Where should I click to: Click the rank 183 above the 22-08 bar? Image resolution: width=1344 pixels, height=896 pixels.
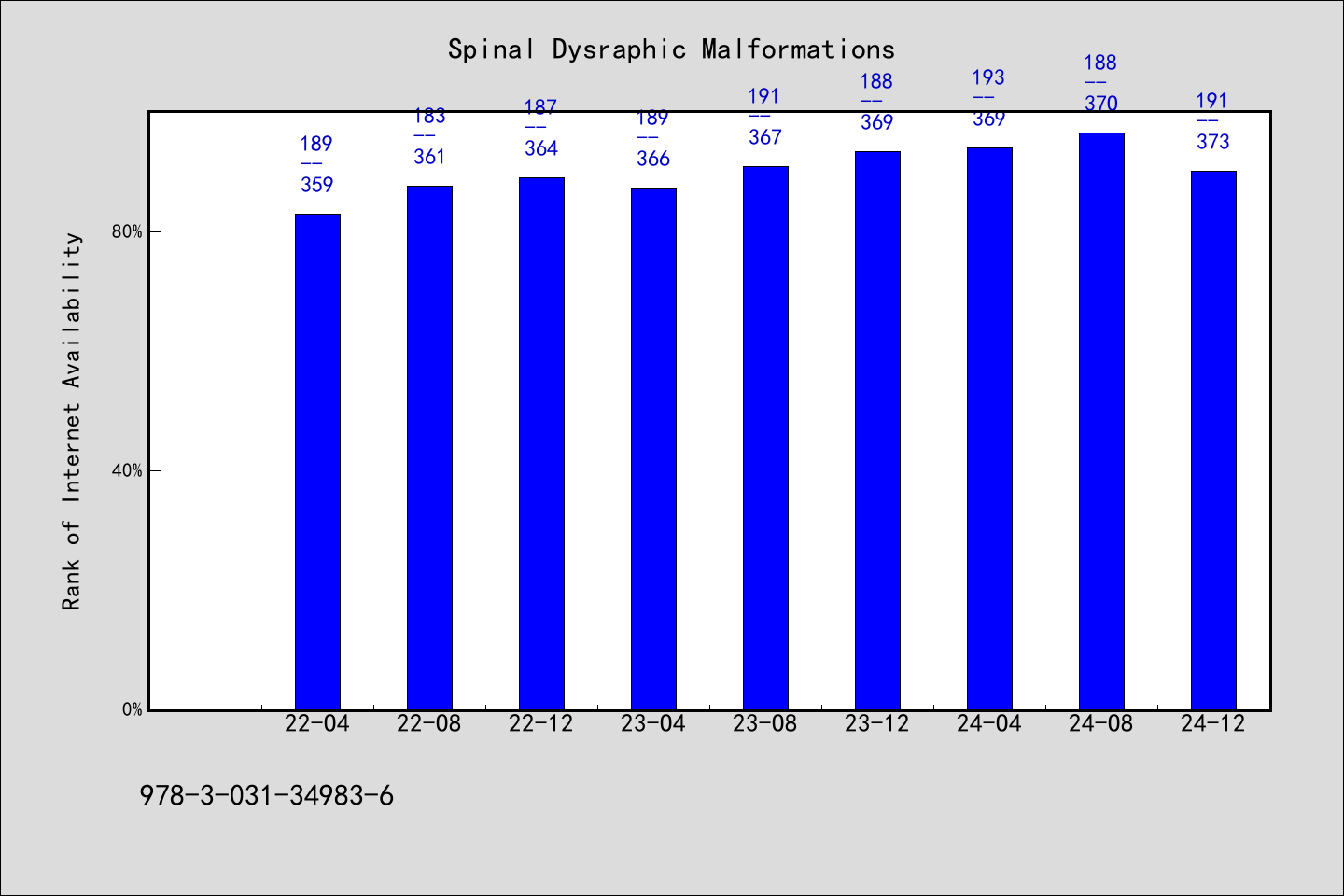[x=429, y=117]
